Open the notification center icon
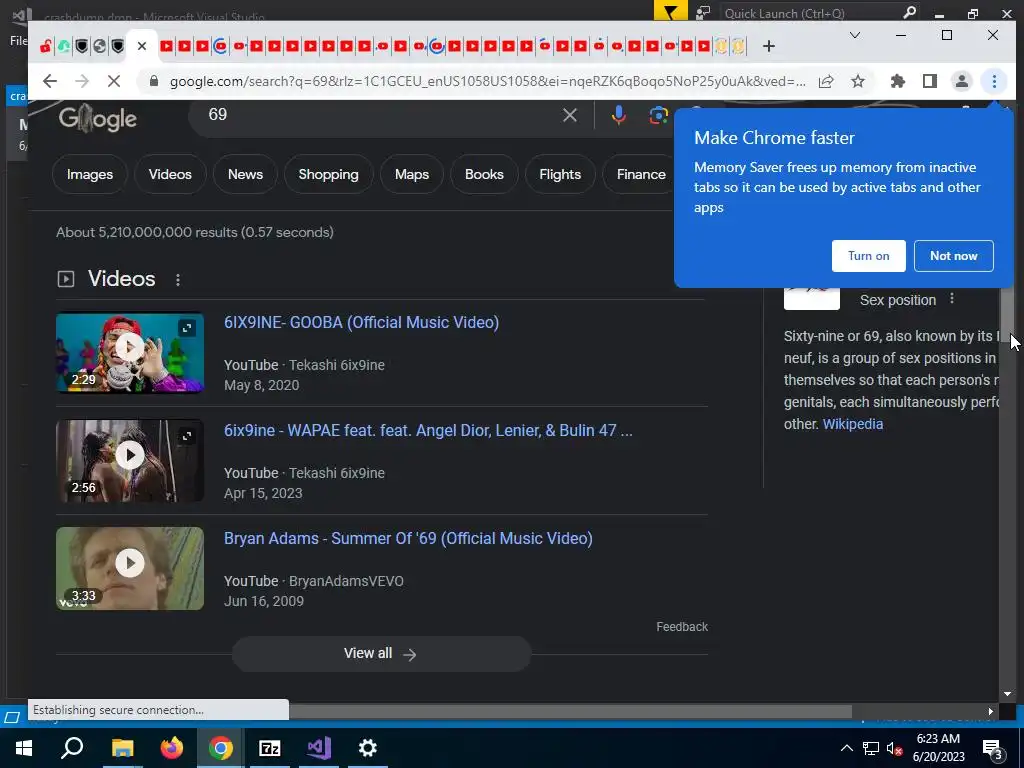Viewport: 1024px width, 768px height. point(993,749)
